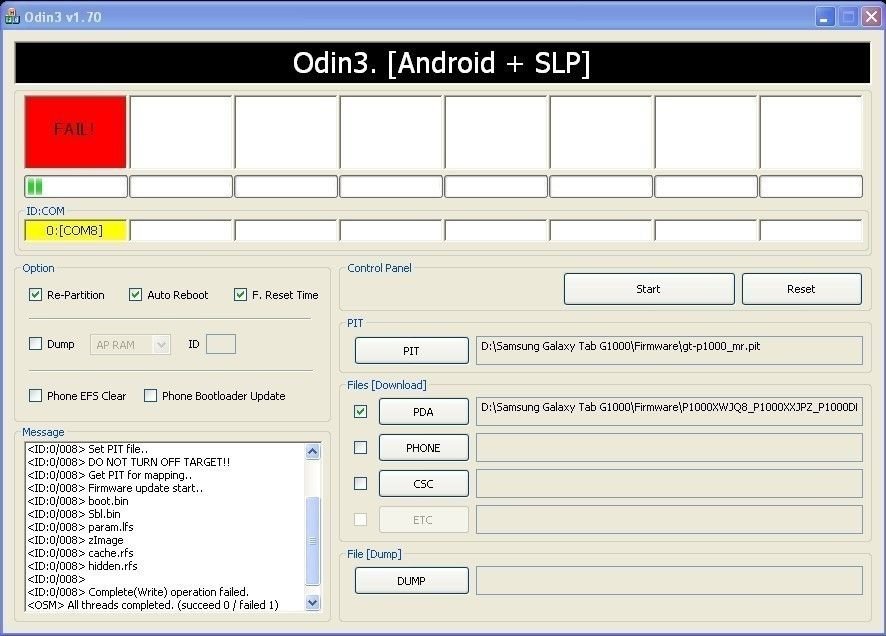Select the 'hidden.rfs' log line
This screenshot has width=886, height=636.
tap(82, 566)
